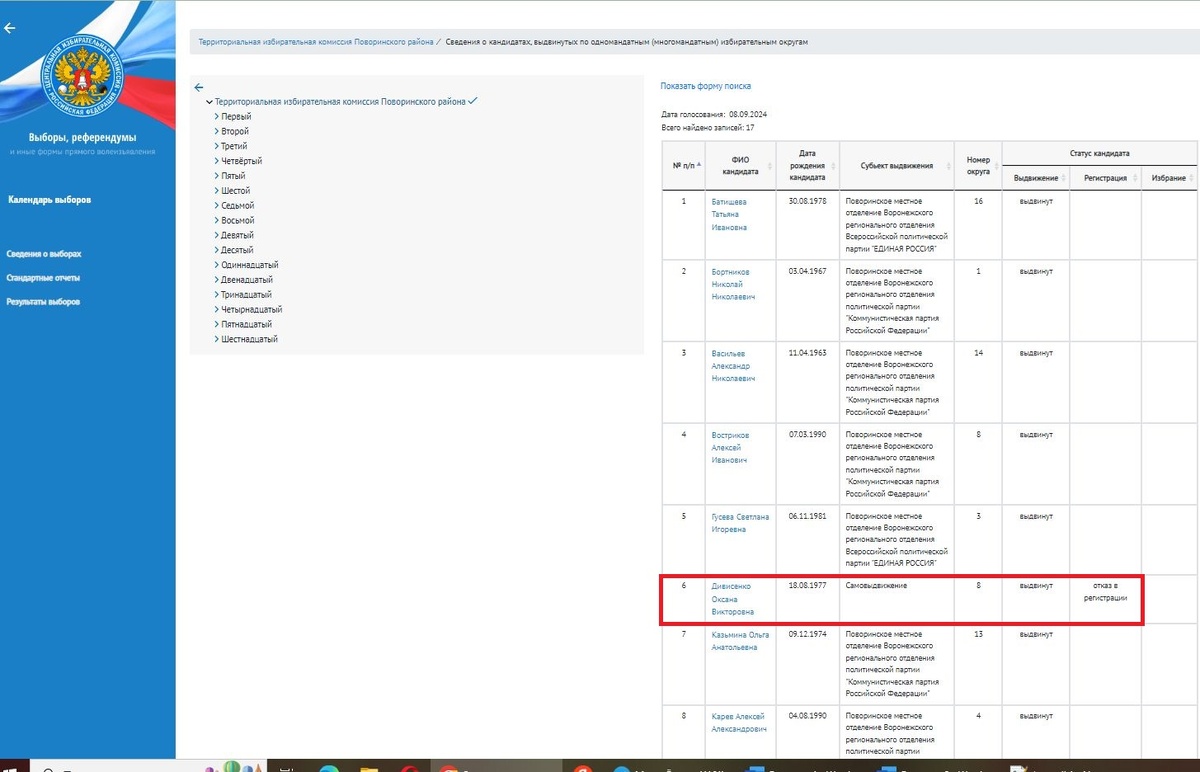
Task: Expand the Четвёртый district node
Action: (217, 161)
